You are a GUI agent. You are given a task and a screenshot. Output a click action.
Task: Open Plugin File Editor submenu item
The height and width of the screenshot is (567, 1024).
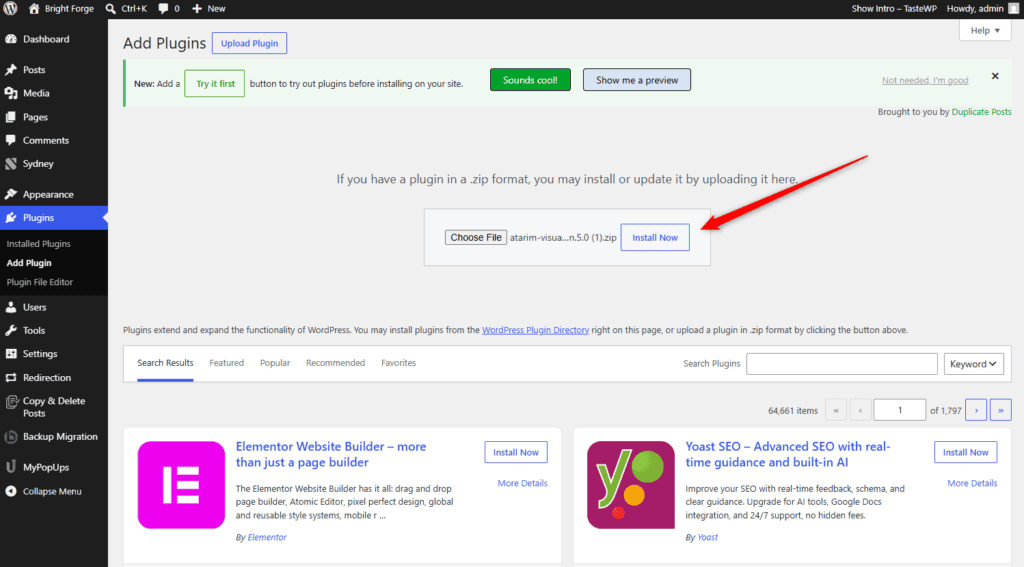[x=40, y=282]
